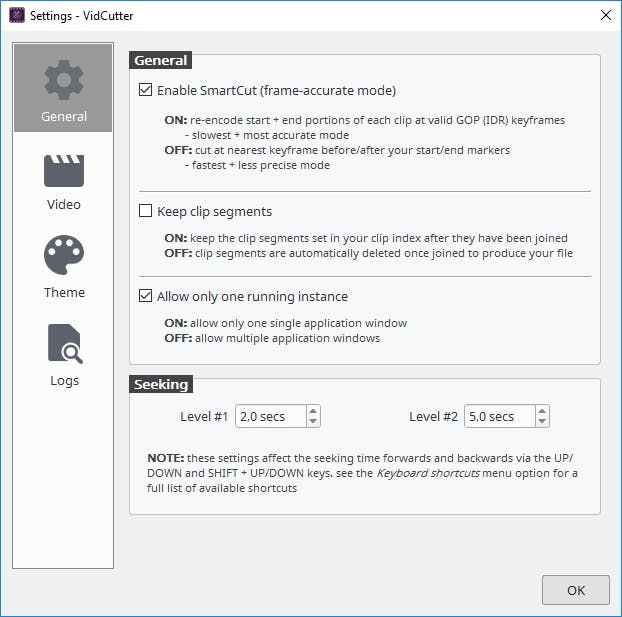Click the Video sidebar label text
622x617 pixels.
tap(64, 205)
